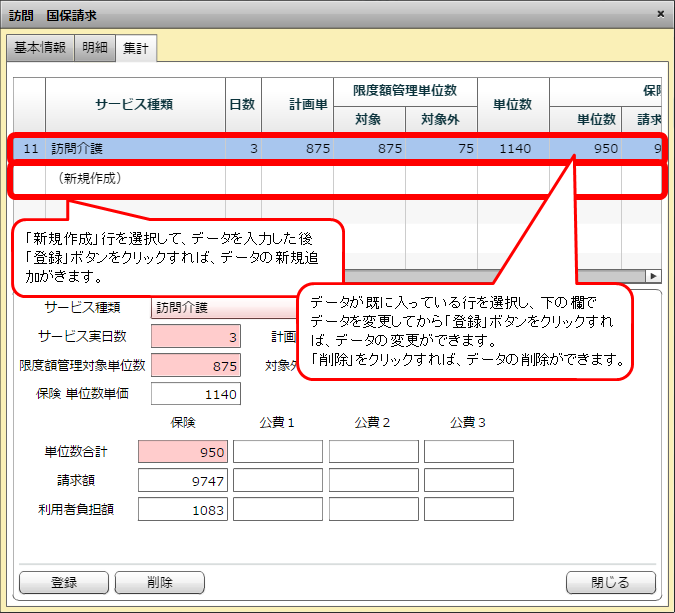Click the サービス実日数 input field
This screenshot has height=613, width=675.
point(196,337)
